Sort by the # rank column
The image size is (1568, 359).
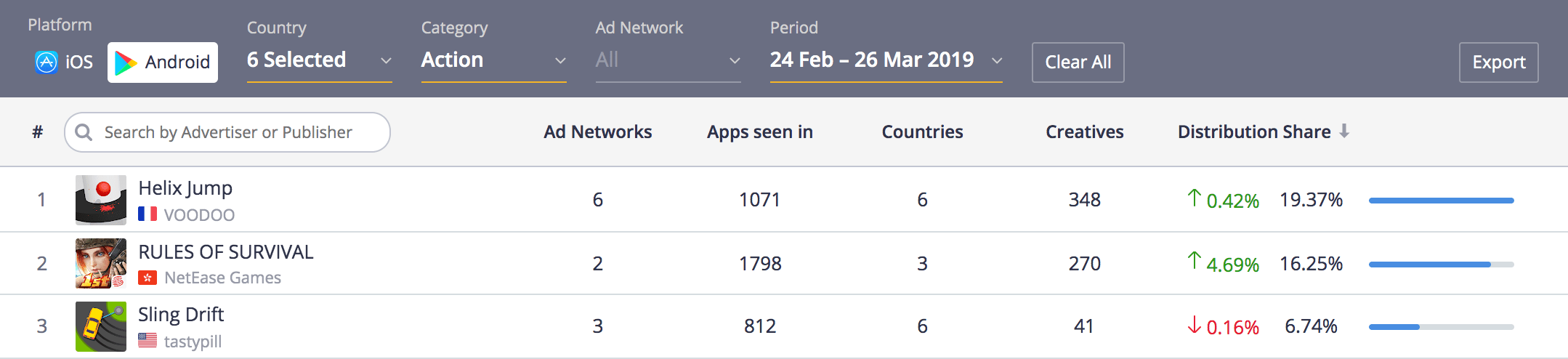37,132
